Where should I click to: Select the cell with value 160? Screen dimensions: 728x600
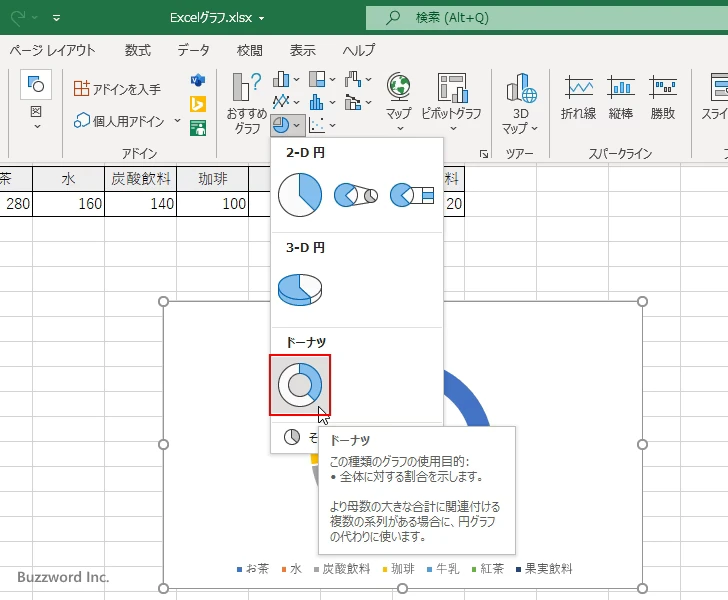click(x=69, y=203)
